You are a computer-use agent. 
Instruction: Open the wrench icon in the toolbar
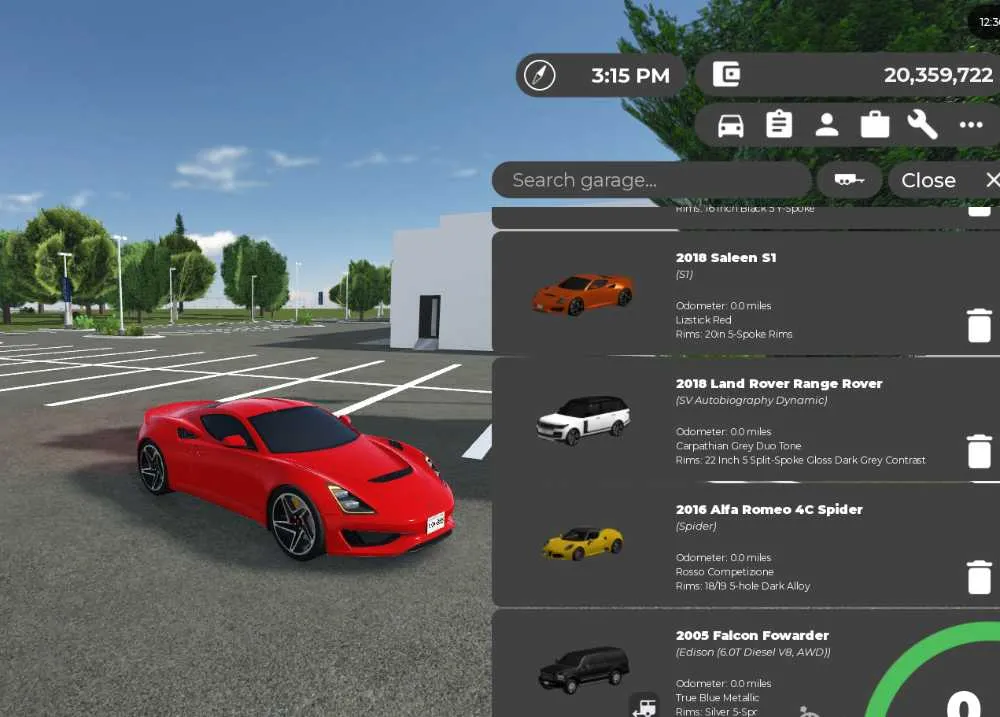point(922,124)
